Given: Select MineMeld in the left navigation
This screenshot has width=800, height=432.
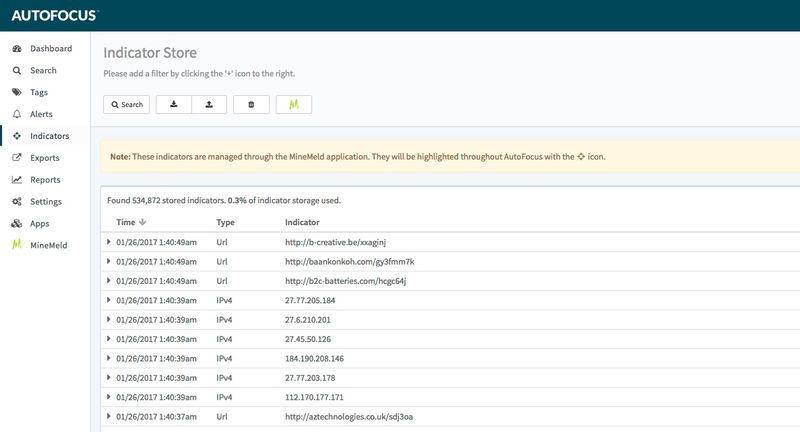Looking at the screenshot, I should 48,245.
